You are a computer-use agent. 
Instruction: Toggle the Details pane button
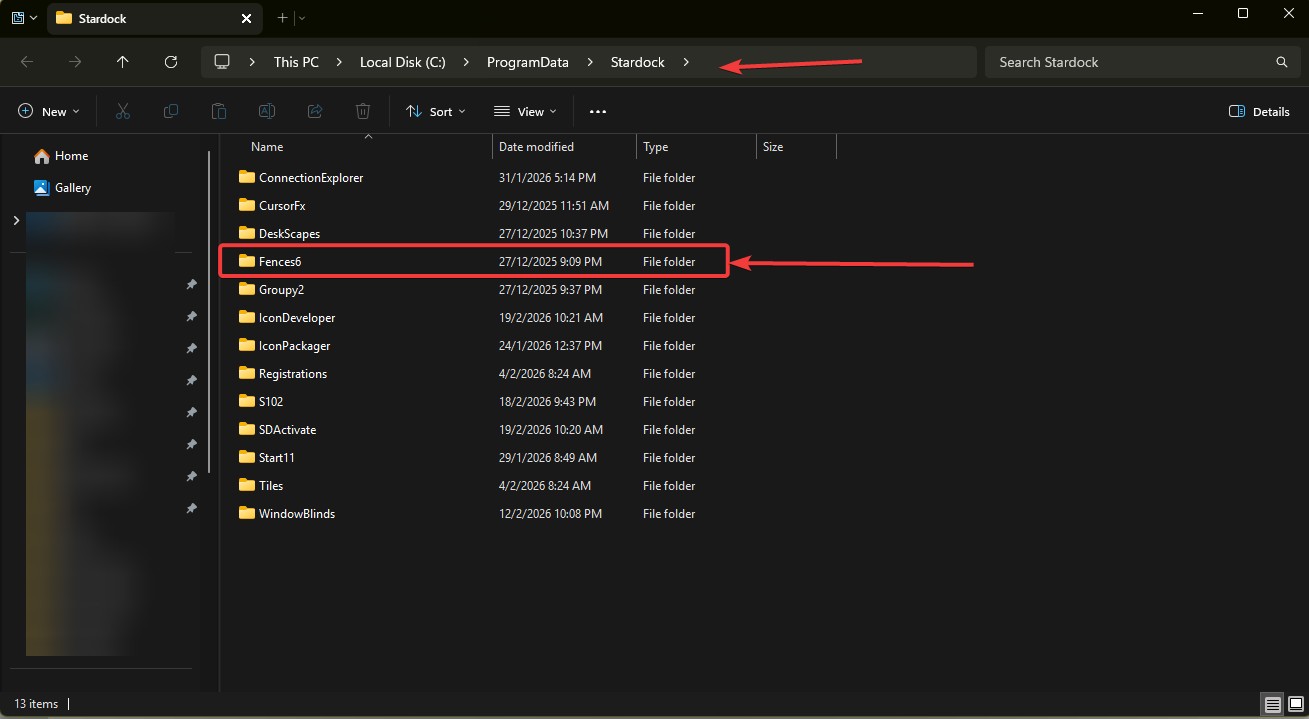[x=1259, y=112]
